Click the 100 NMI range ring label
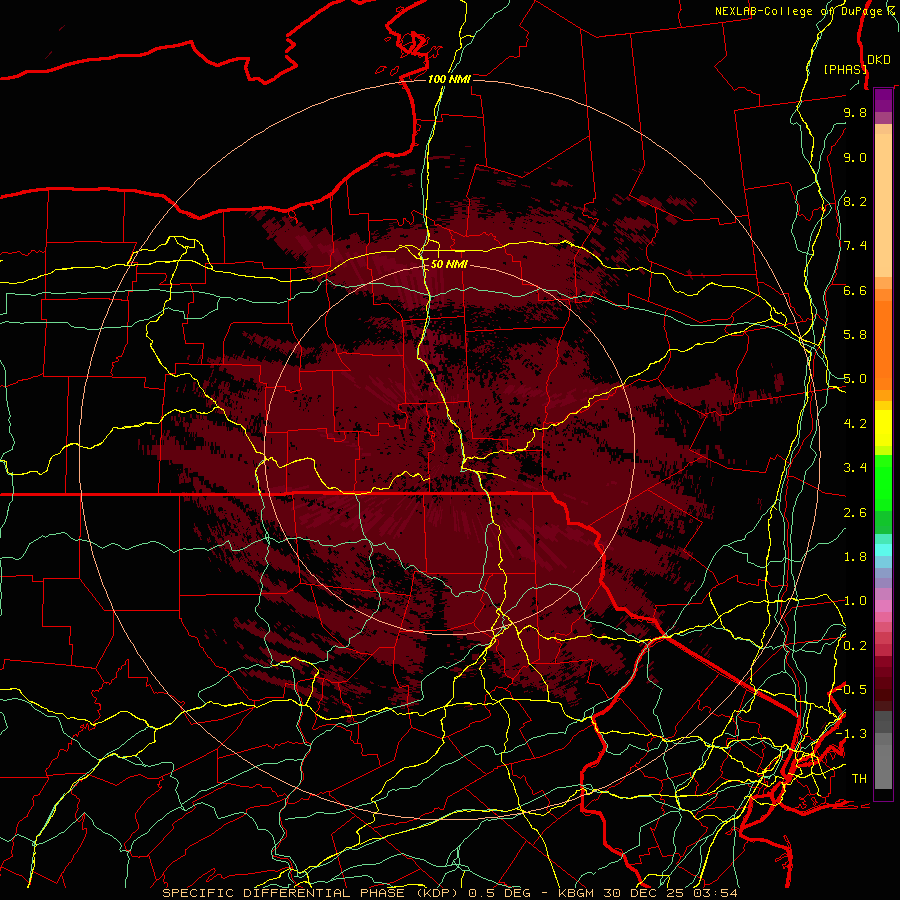This screenshot has height=900, width=900. tap(449, 79)
